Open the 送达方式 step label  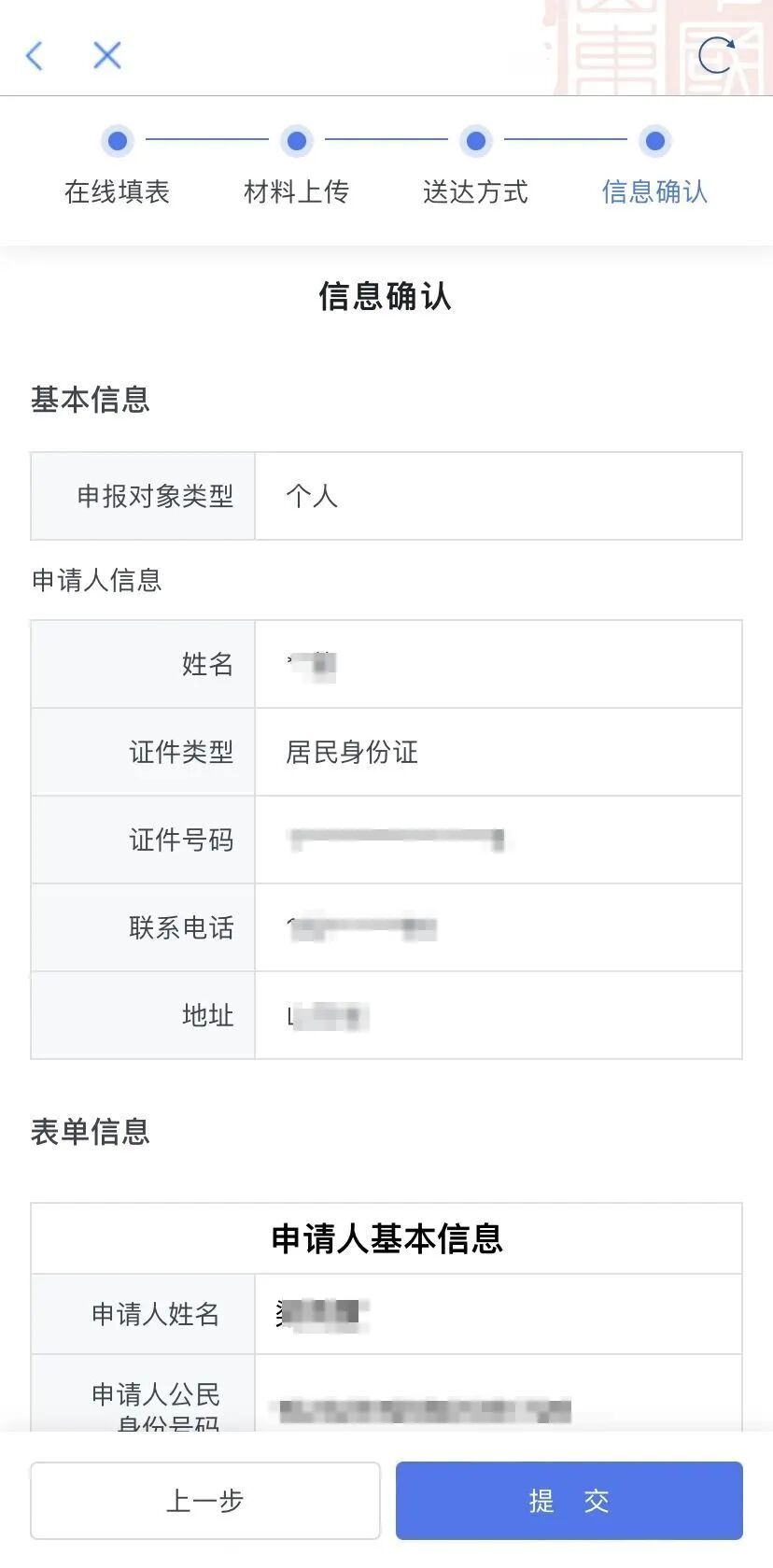(x=477, y=191)
